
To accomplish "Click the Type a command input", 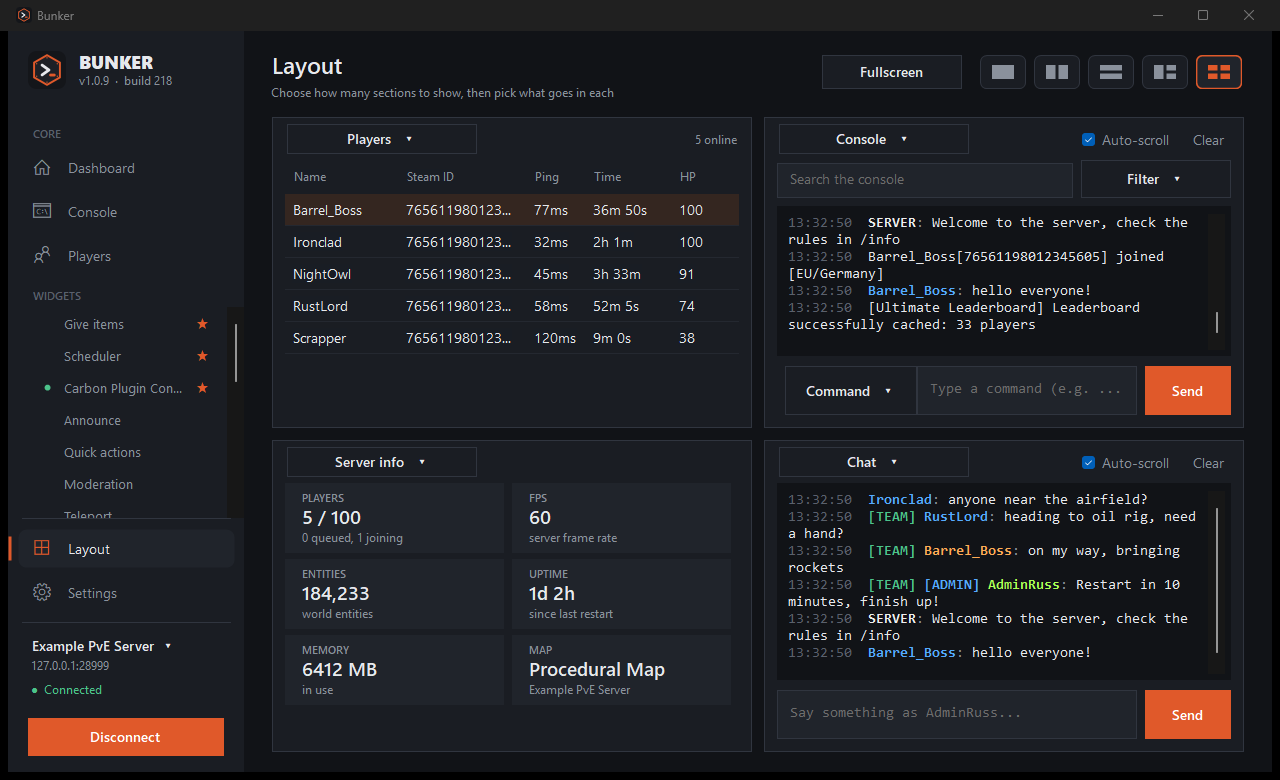I will (x=1027, y=391).
